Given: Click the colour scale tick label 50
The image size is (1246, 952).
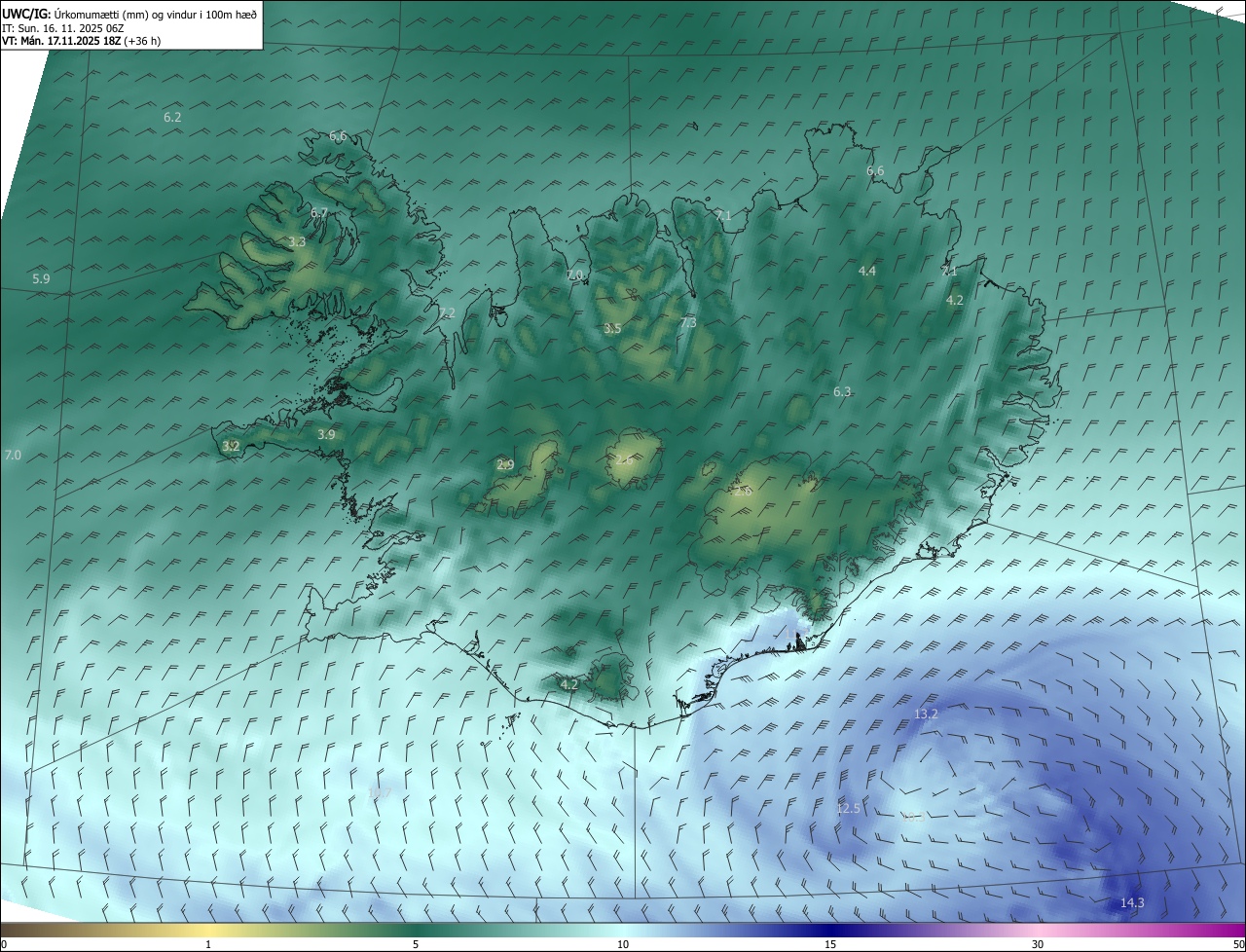Looking at the screenshot, I should pyautogui.click(x=1238, y=945).
